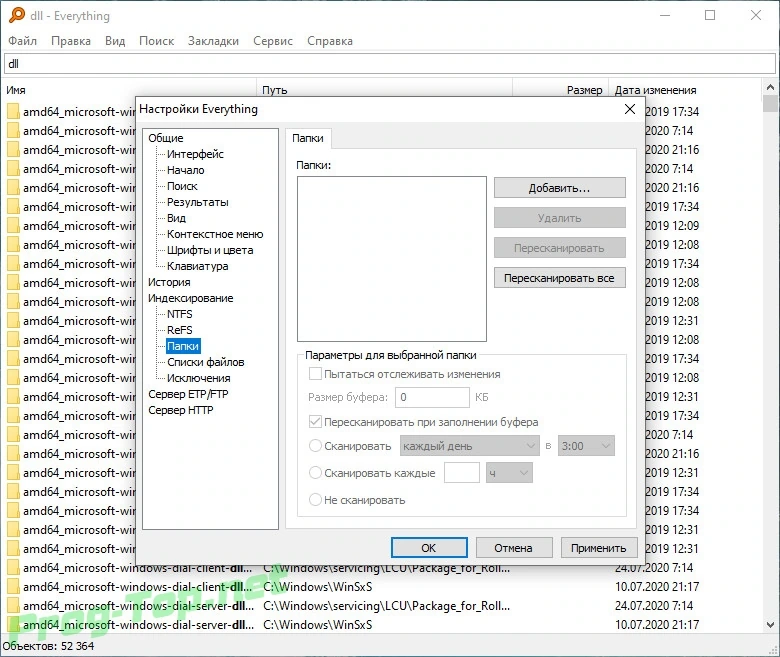Click the Пересканировать все button
The width and height of the screenshot is (780, 657).
560,278
